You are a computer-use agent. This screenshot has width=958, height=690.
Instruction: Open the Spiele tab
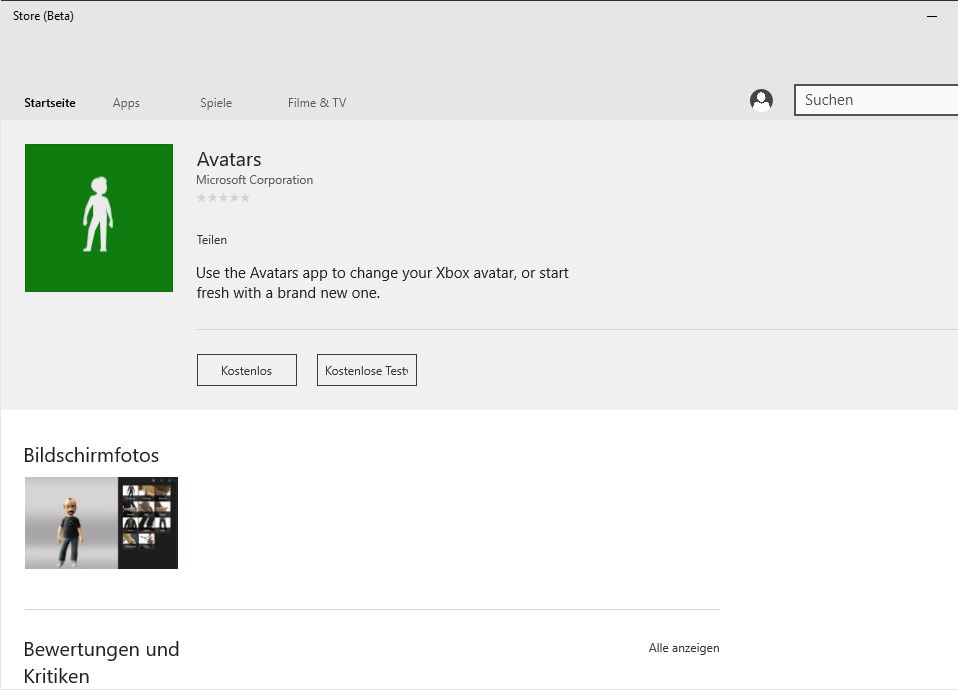[x=216, y=103]
